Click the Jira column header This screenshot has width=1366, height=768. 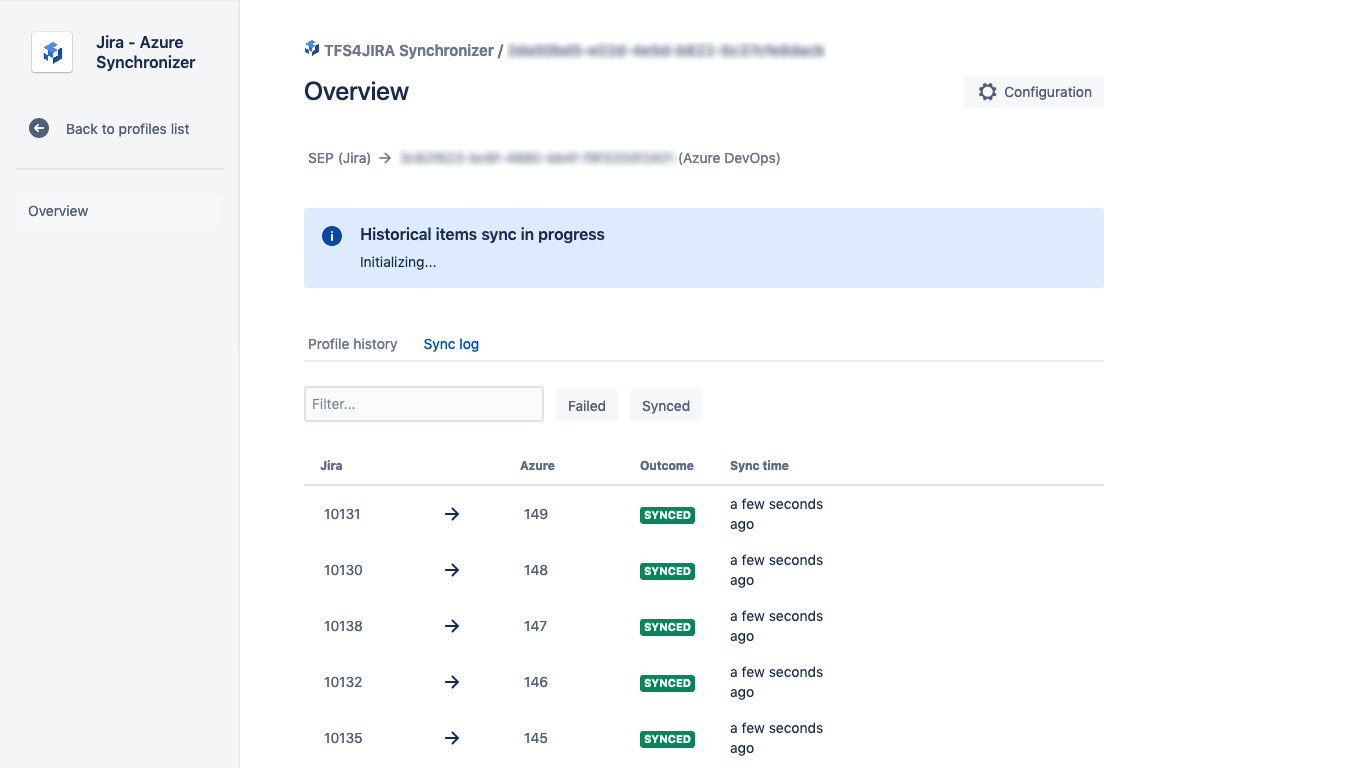coord(331,466)
